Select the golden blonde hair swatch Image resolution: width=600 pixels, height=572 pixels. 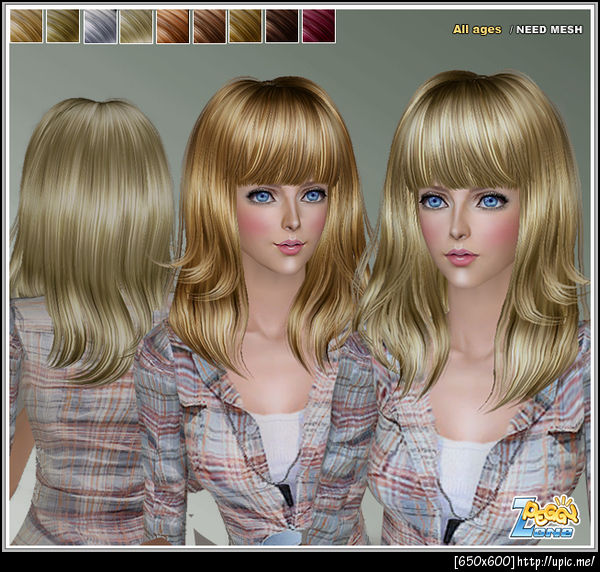point(26,26)
